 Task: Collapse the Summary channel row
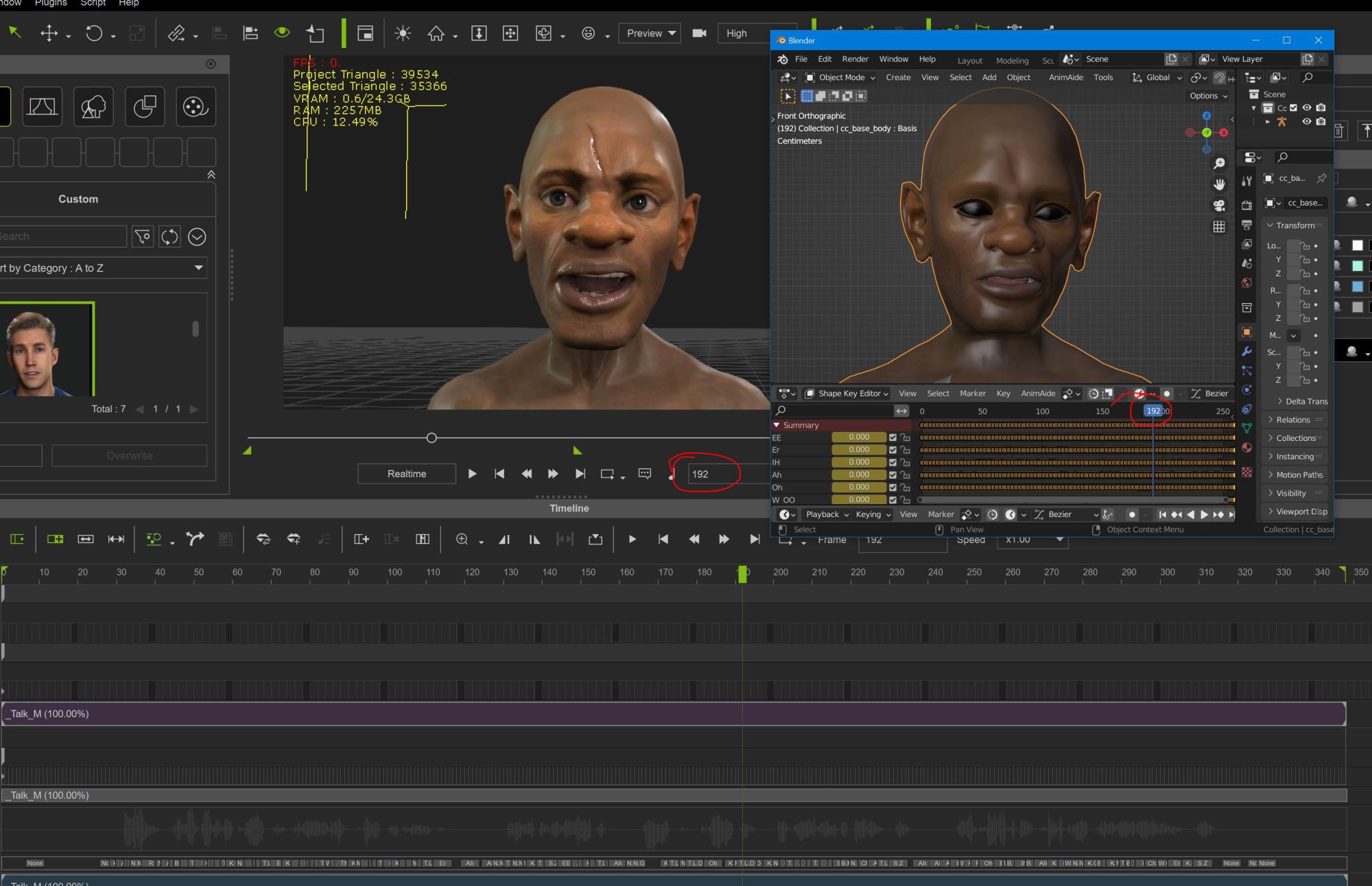click(777, 425)
